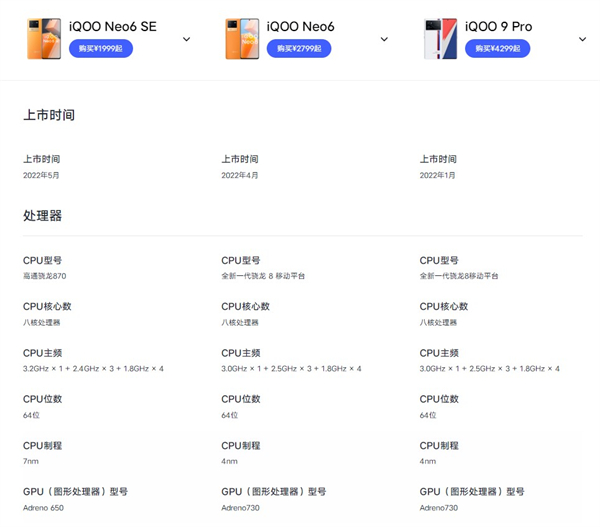The width and height of the screenshot is (600, 527).
Task: Click the Adreno 650 GPU value
Action: tap(43, 508)
